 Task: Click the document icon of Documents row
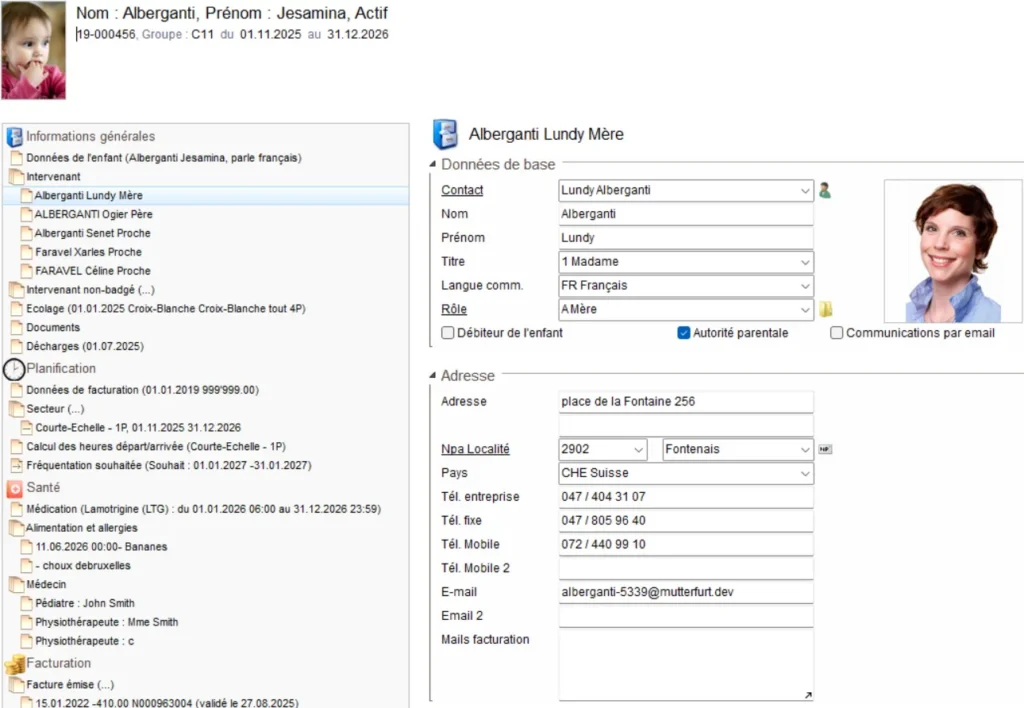(x=16, y=328)
